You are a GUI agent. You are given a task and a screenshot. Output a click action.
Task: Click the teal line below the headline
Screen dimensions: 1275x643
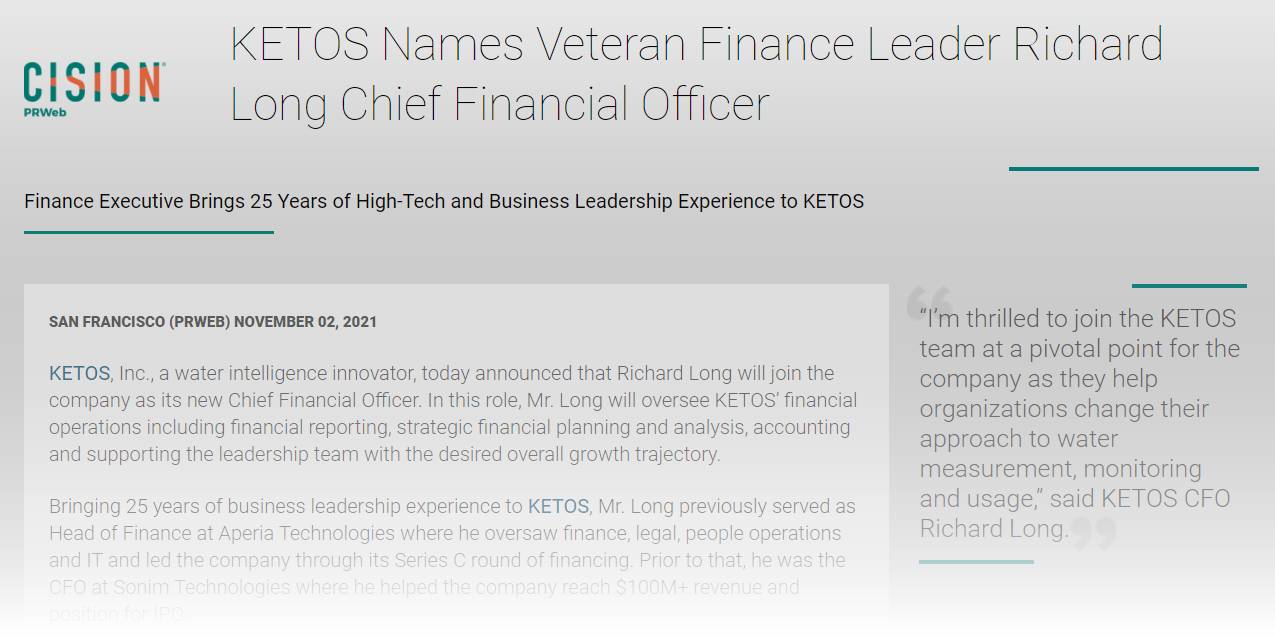tap(1133, 169)
